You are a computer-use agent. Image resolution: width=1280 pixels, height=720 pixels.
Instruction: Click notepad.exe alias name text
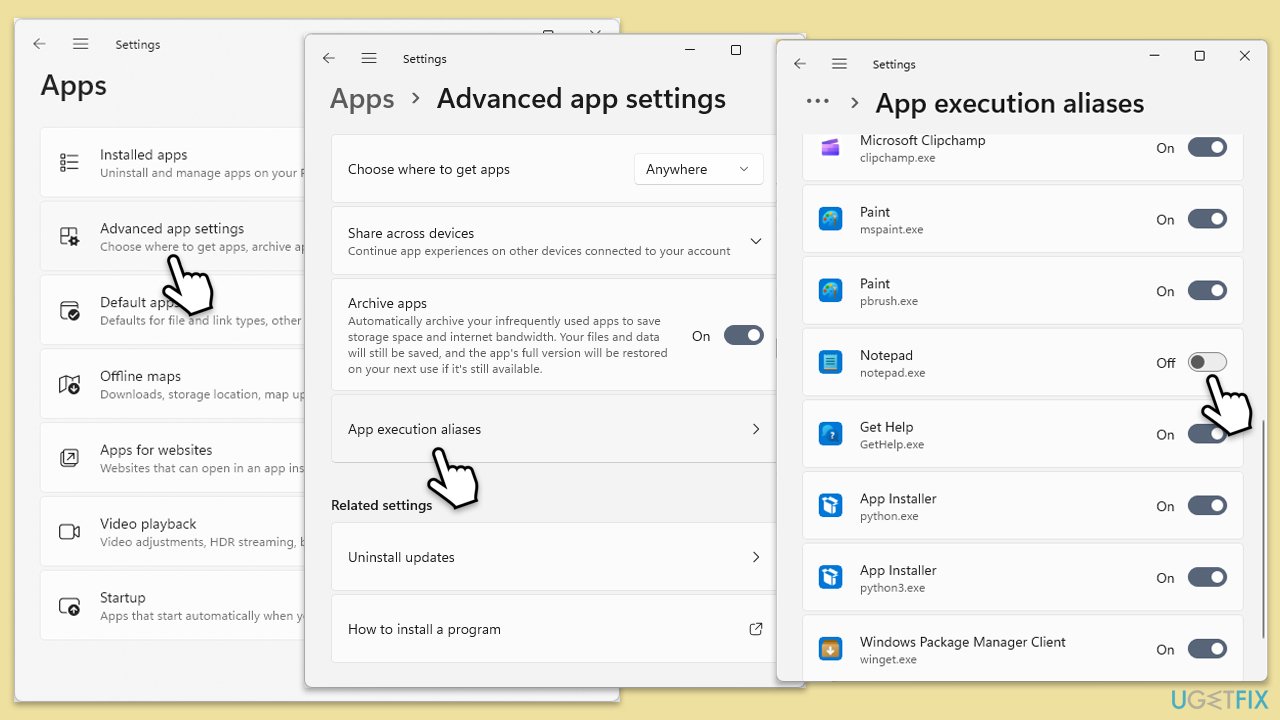click(x=893, y=373)
